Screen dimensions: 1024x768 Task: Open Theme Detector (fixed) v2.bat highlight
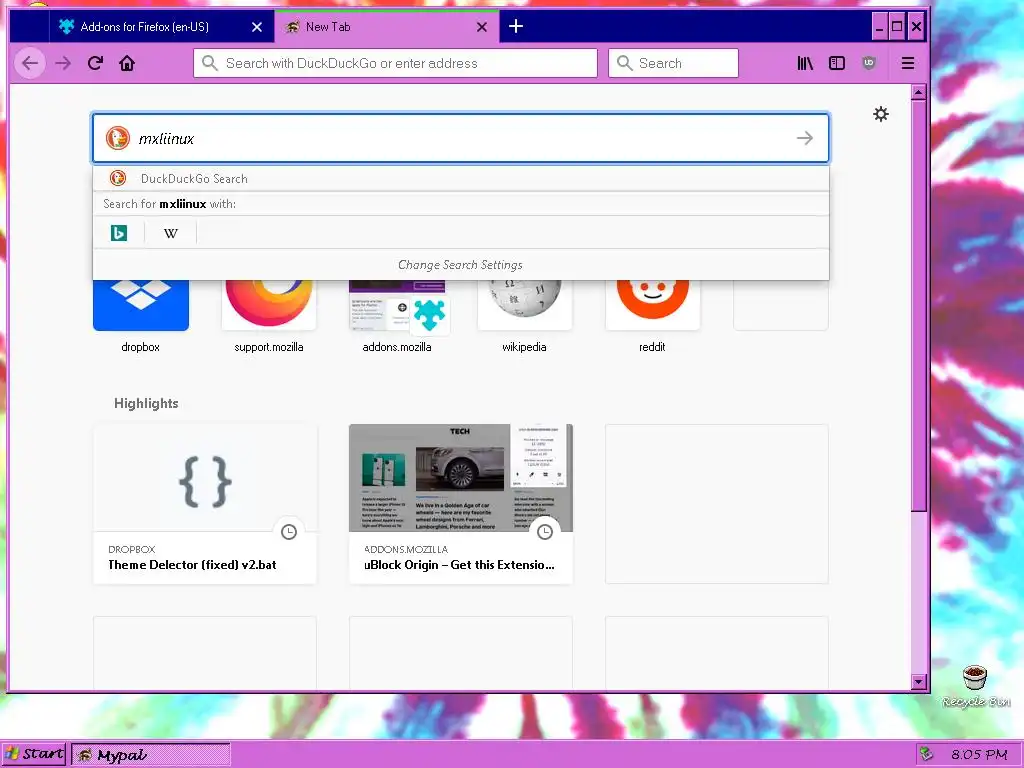(205, 504)
